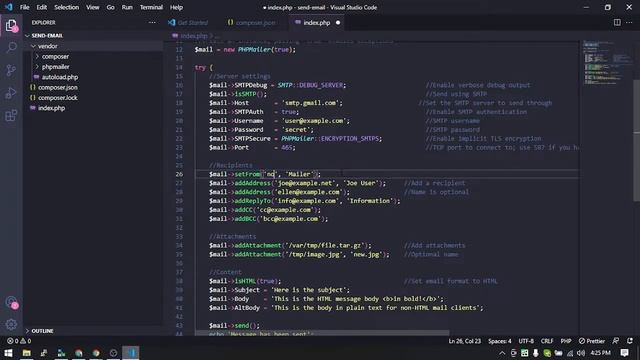
Task: Change language mode via PHP
Action: pos(566,341)
